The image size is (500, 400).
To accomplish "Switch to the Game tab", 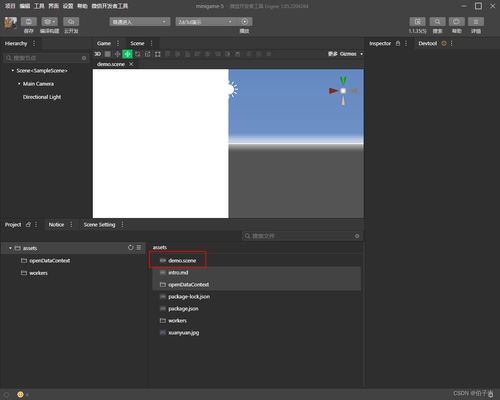I will point(104,43).
